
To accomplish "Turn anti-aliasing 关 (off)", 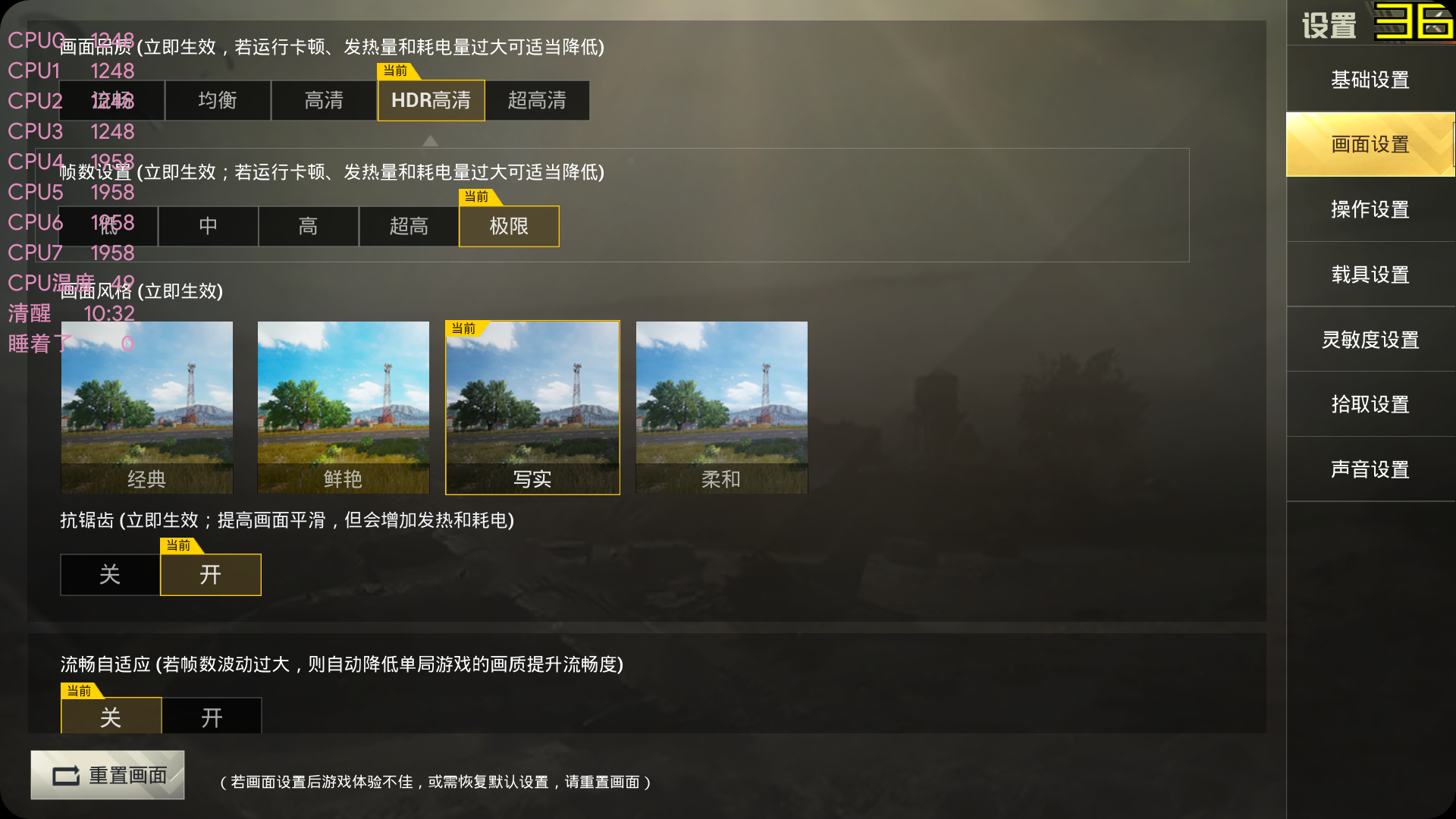I will click(x=110, y=575).
